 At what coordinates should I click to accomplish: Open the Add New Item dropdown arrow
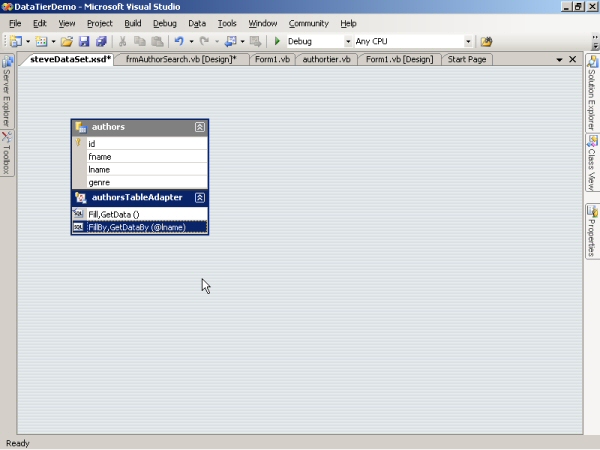click(x=53, y=41)
